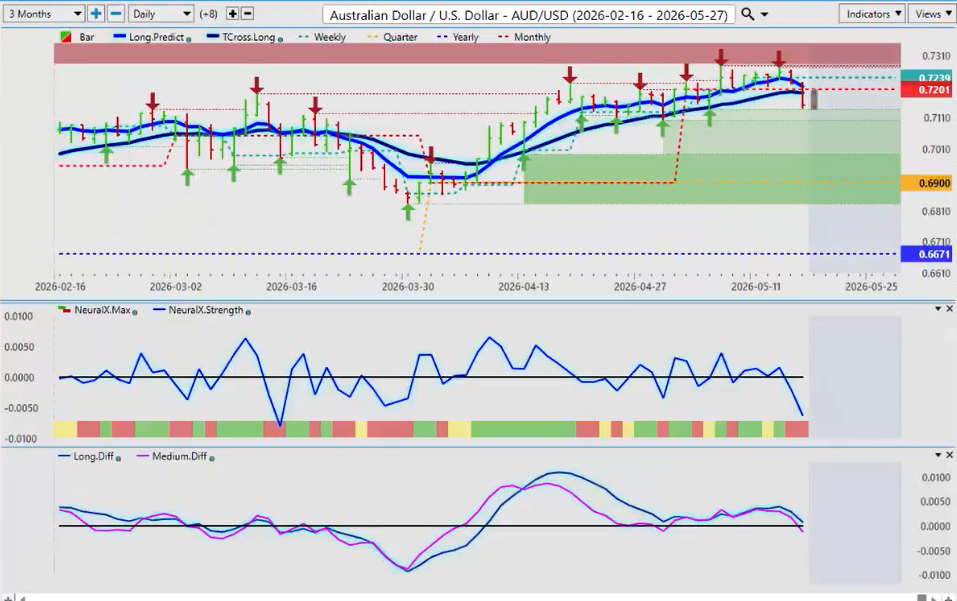Screen dimensions: 957x601
Task: Click the 0.7110 price axis label
Action: pos(936,118)
